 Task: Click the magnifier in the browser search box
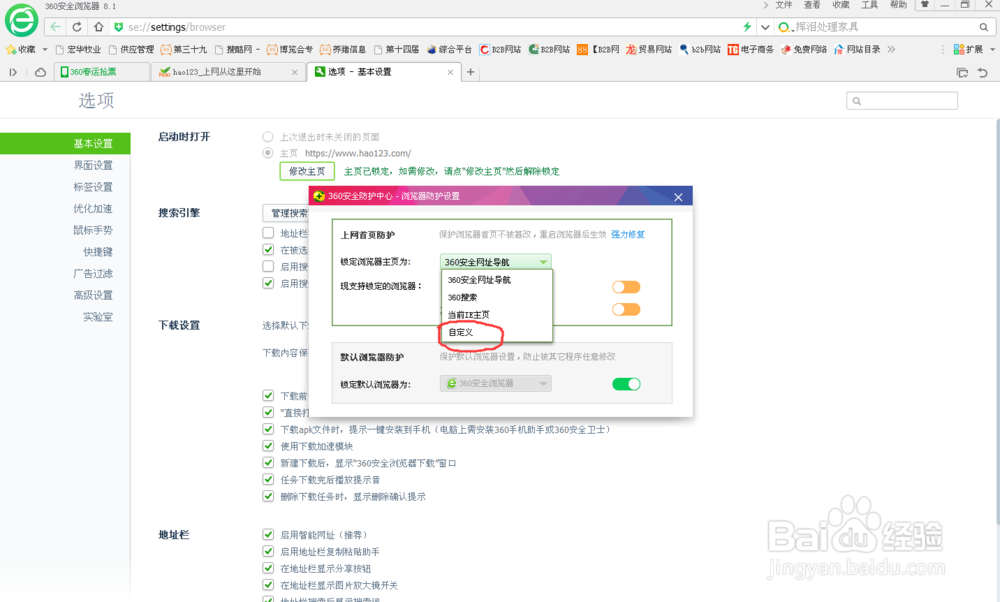984,27
